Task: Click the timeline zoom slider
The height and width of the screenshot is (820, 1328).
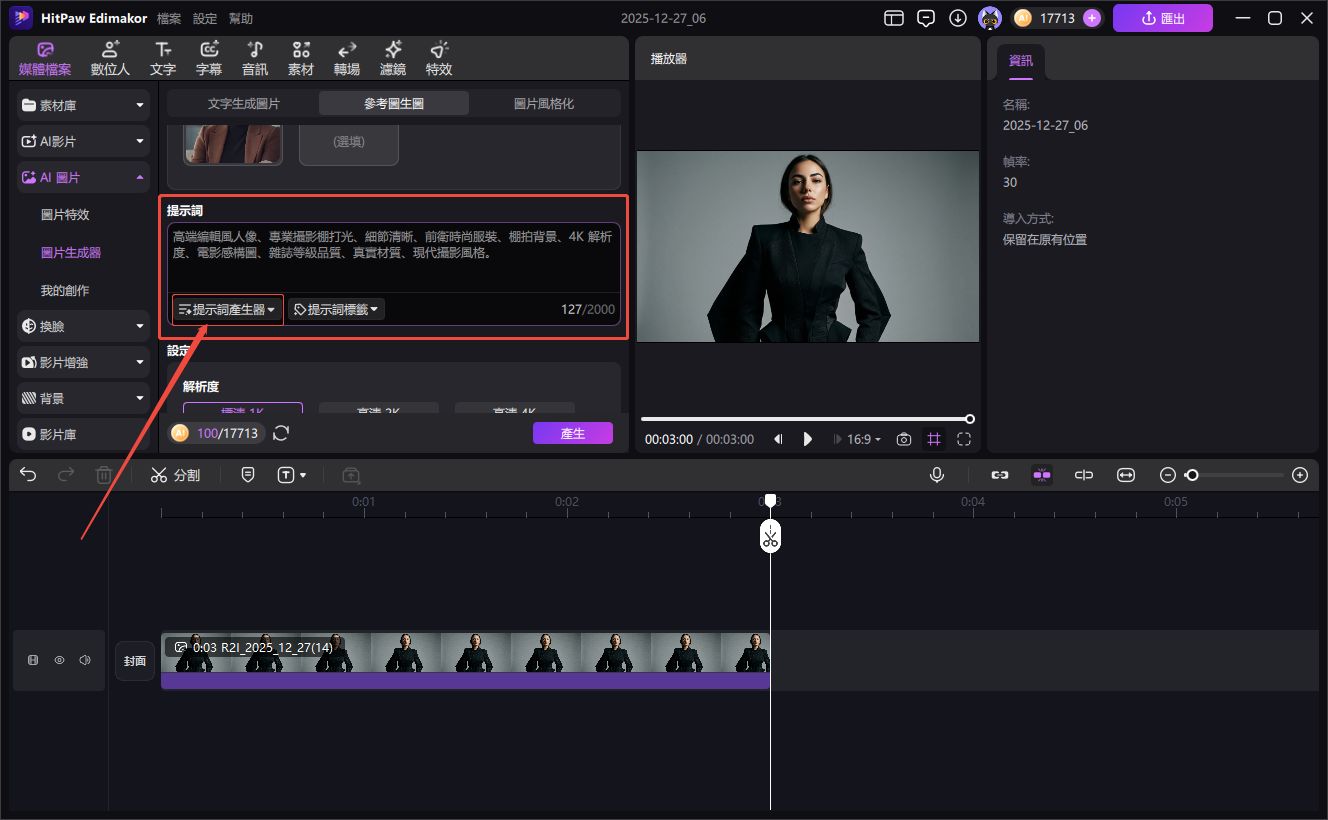Action: click(x=1234, y=475)
